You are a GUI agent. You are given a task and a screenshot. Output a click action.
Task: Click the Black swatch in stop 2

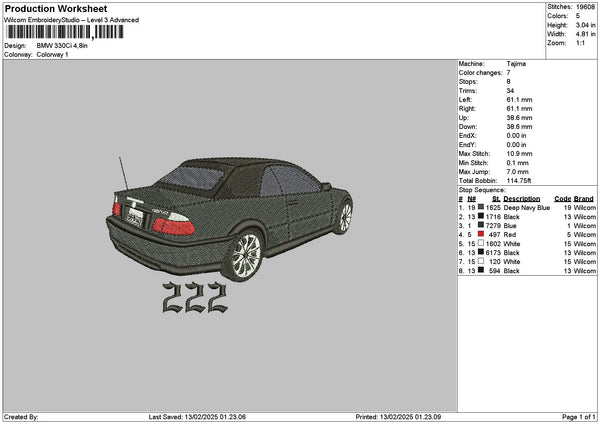click(x=480, y=216)
